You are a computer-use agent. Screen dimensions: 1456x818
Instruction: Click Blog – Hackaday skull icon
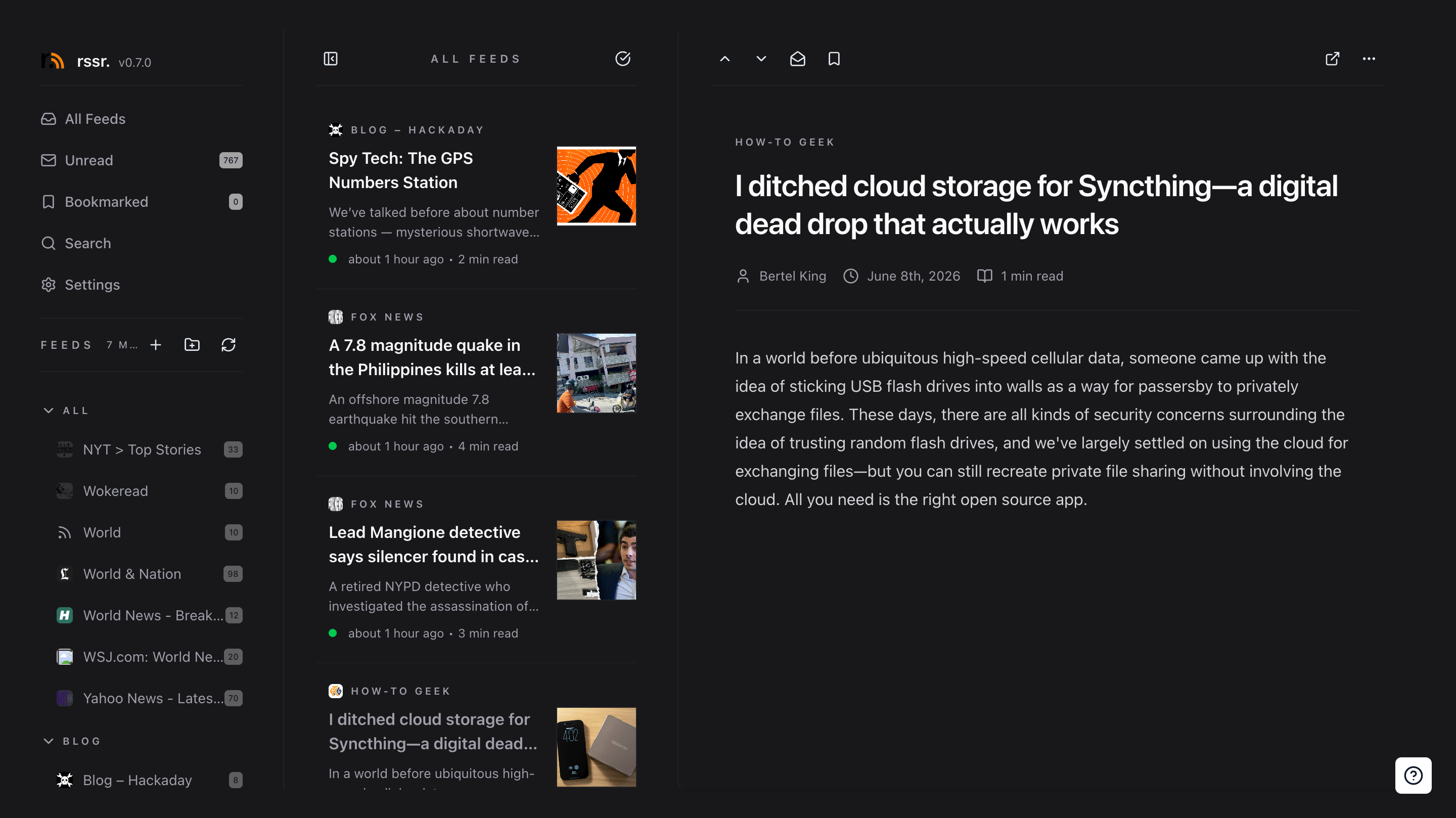click(x=64, y=780)
